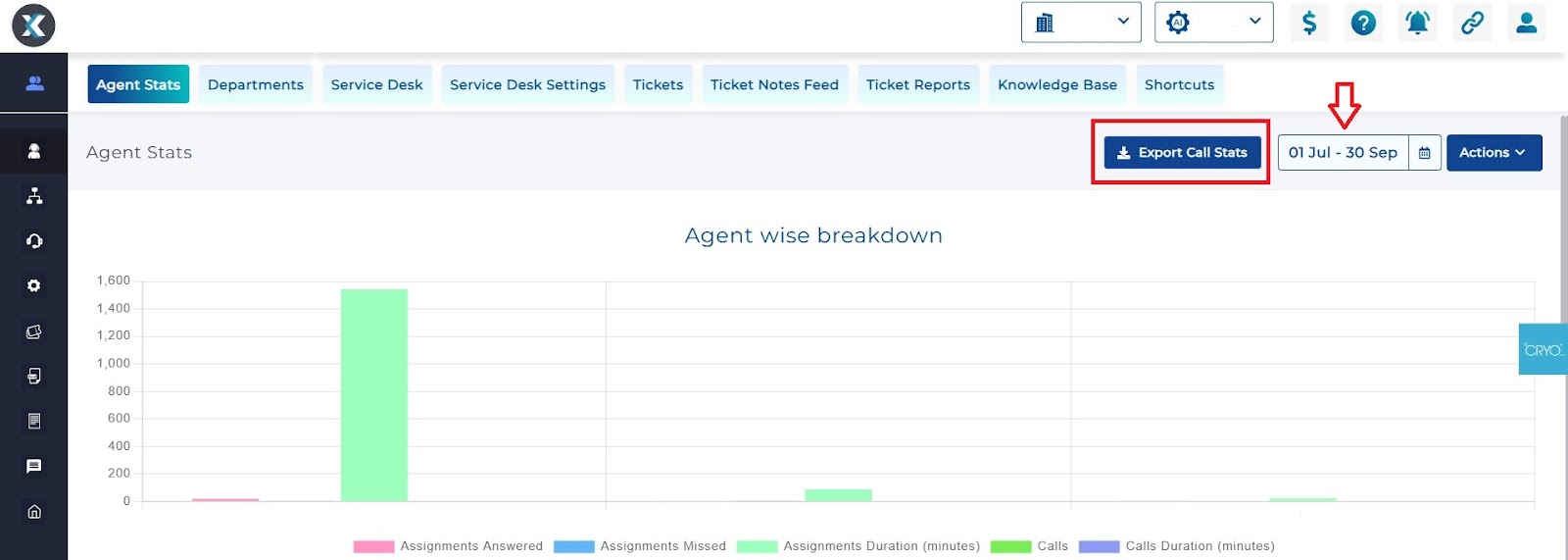Go to the Tickets tab

coord(659,84)
